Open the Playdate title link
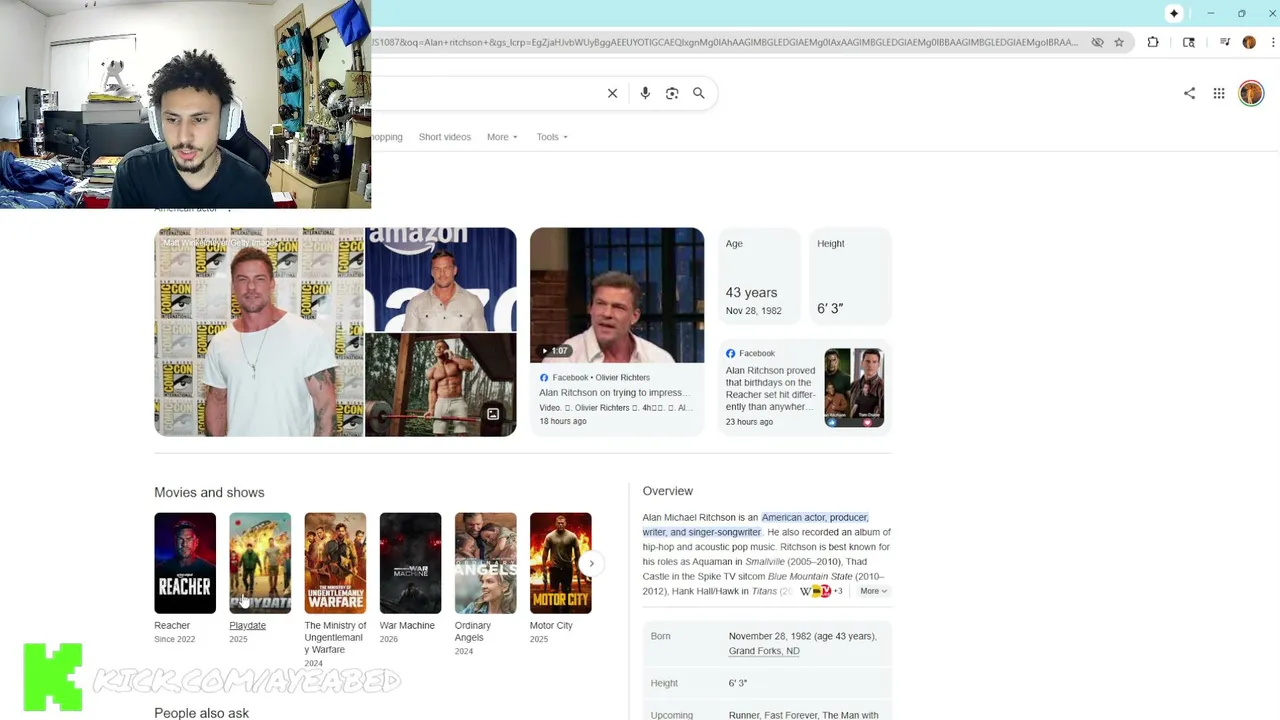 pyautogui.click(x=247, y=626)
